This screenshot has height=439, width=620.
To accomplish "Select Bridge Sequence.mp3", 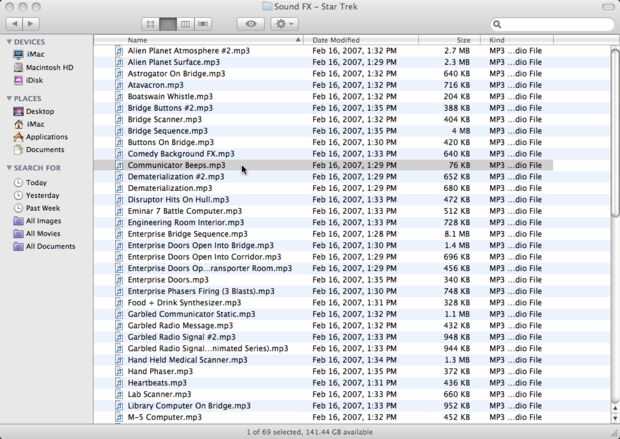I will pyautogui.click(x=168, y=131).
